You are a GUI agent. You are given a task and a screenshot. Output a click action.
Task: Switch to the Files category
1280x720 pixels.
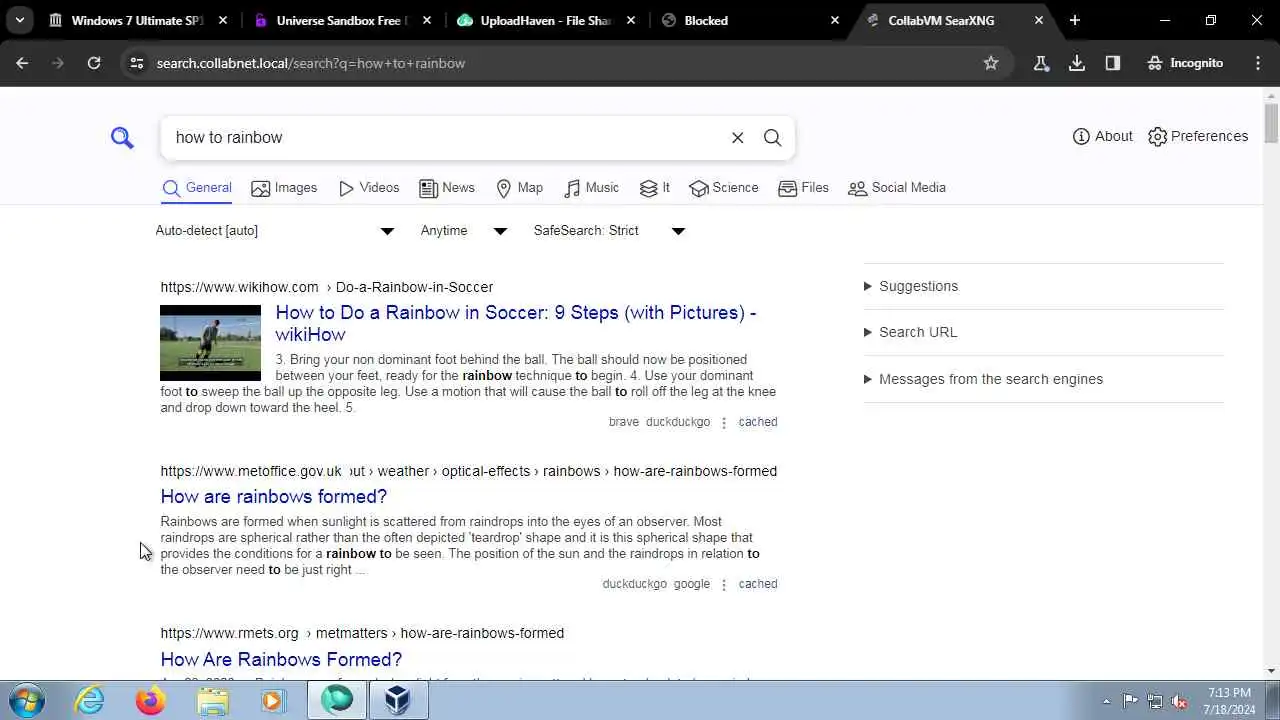[804, 188]
